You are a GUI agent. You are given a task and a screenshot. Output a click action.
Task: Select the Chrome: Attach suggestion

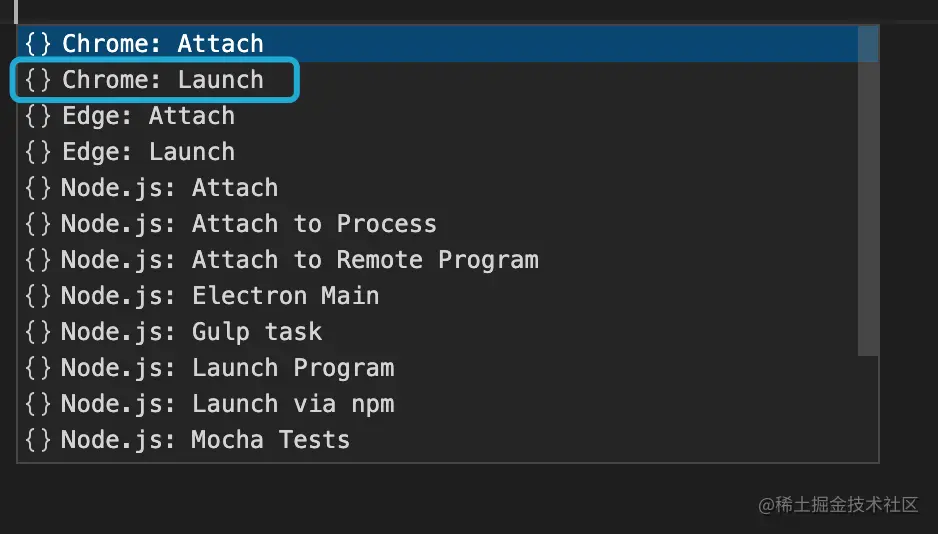(x=162, y=44)
